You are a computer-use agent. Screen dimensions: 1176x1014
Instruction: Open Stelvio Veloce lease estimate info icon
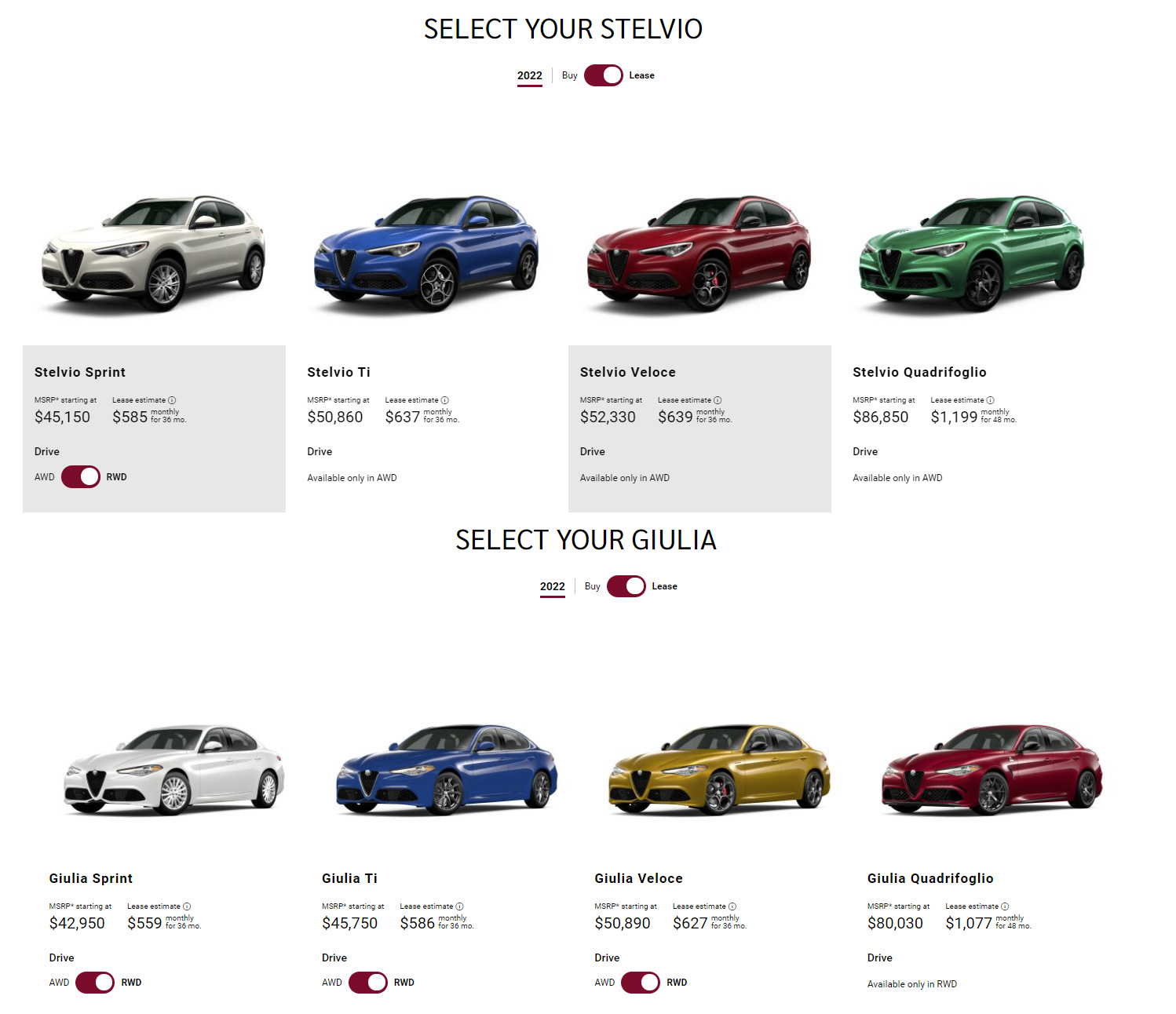pos(718,400)
